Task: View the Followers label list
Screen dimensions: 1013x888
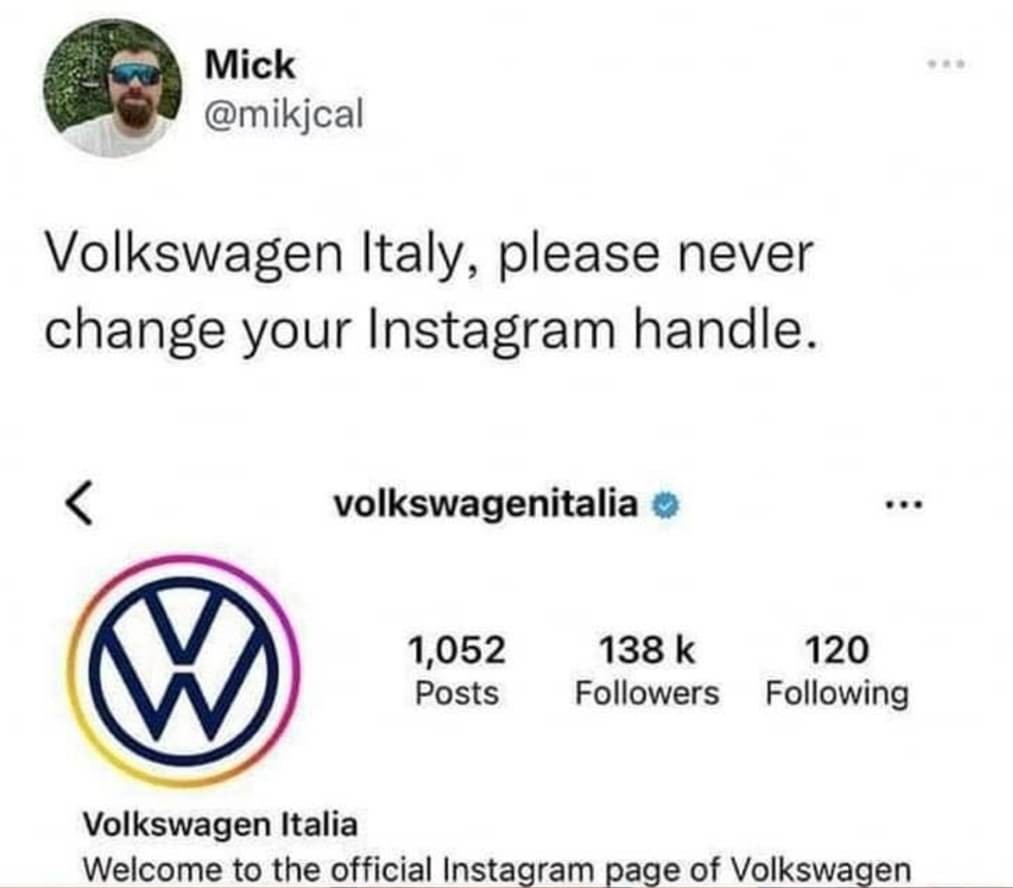Action: pyautogui.click(x=647, y=693)
